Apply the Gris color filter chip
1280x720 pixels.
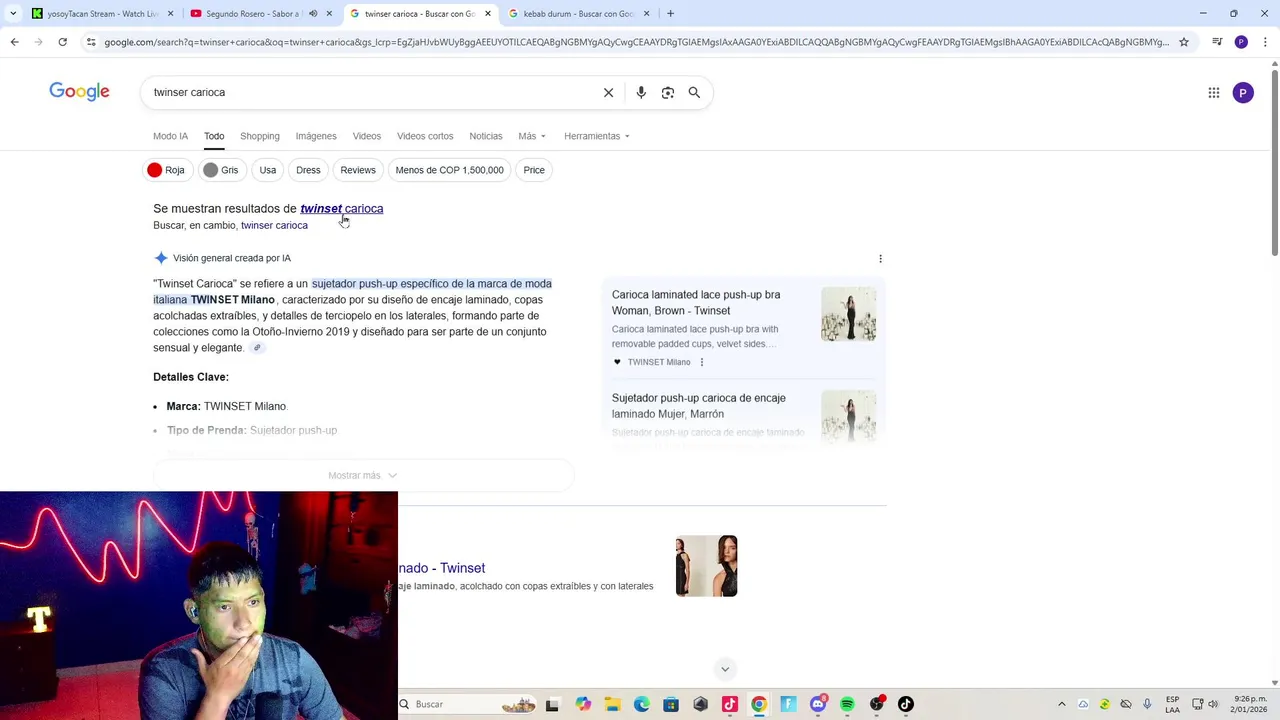point(221,170)
